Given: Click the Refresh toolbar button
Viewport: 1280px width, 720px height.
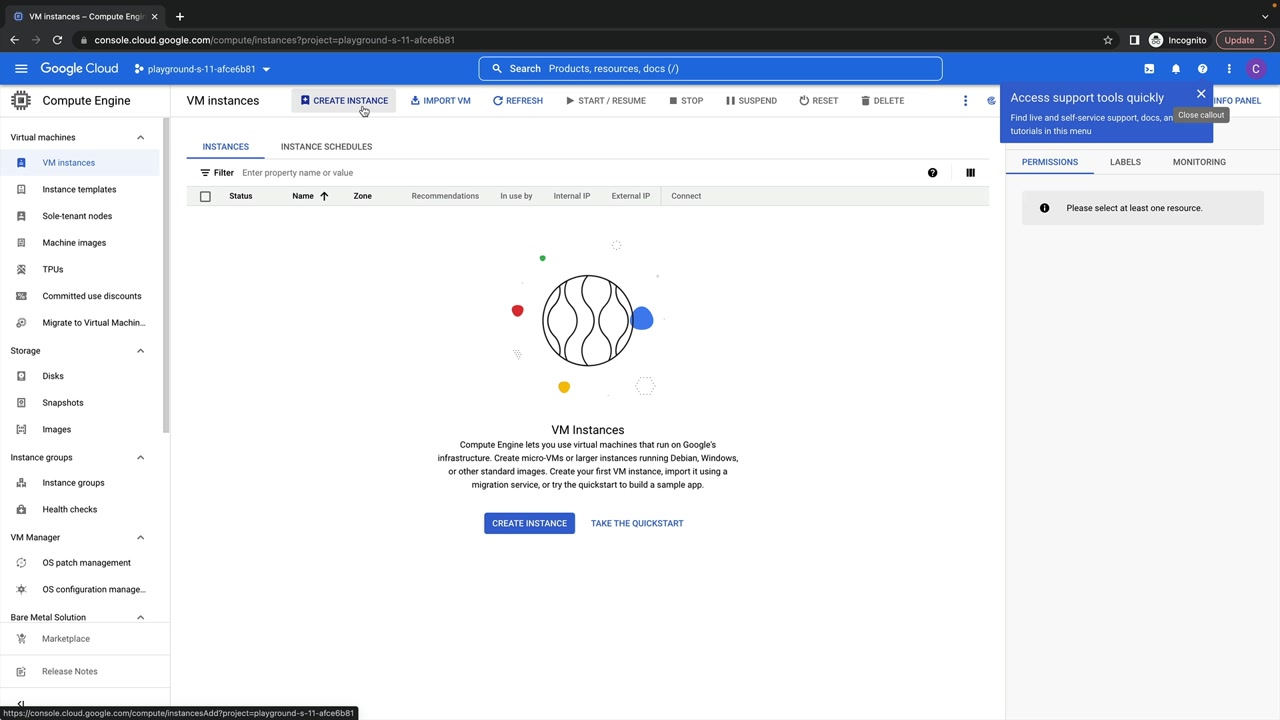Looking at the screenshot, I should pos(518,101).
